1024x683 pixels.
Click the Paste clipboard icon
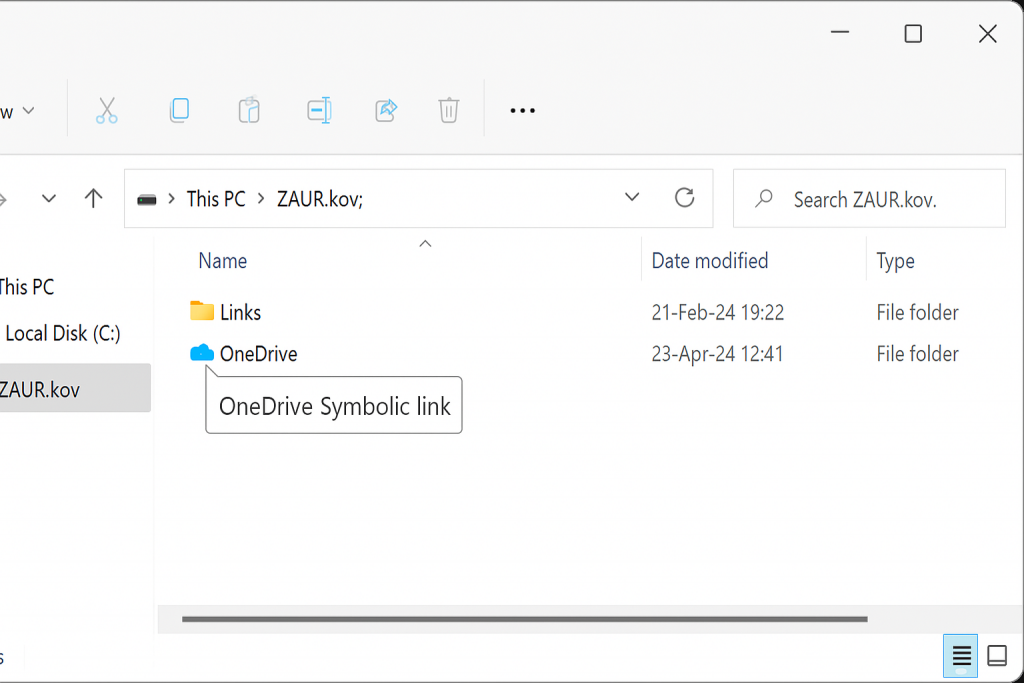click(x=249, y=110)
